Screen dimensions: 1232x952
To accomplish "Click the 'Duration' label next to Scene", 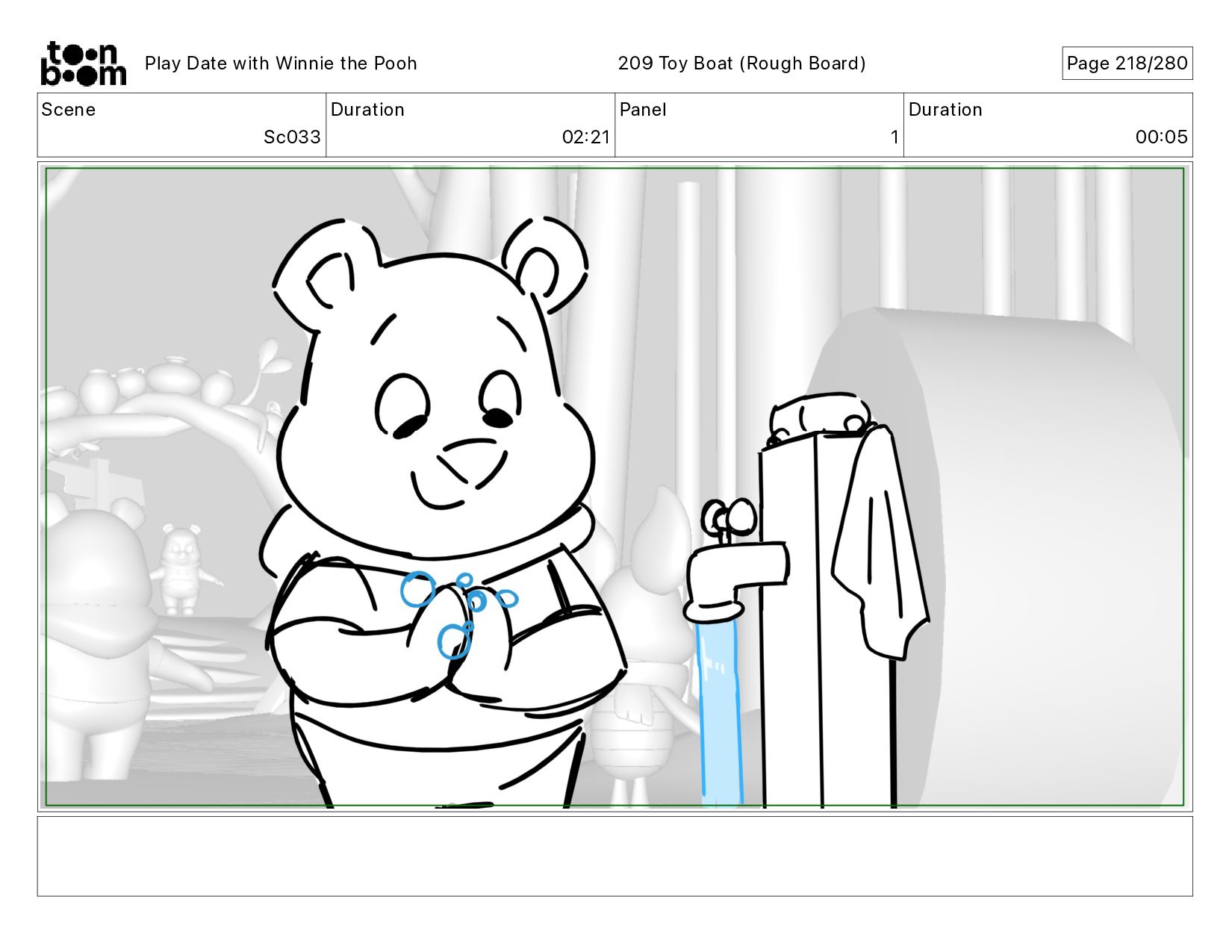I will tap(367, 110).
